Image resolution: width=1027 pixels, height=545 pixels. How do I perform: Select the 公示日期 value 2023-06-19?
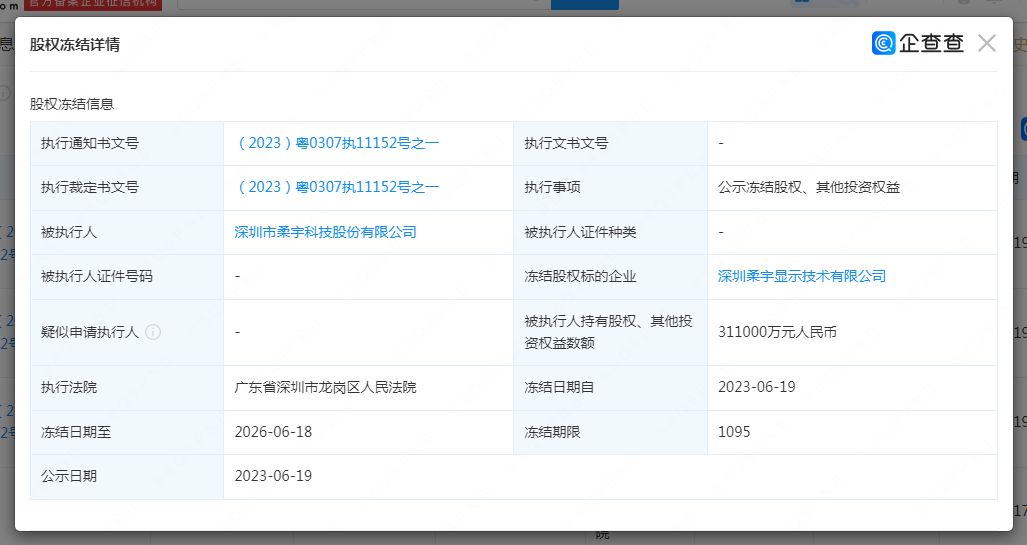(273, 476)
